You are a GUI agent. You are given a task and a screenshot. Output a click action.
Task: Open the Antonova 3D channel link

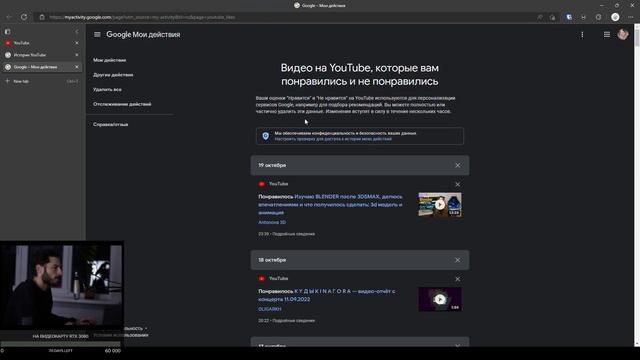(x=272, y=222)
